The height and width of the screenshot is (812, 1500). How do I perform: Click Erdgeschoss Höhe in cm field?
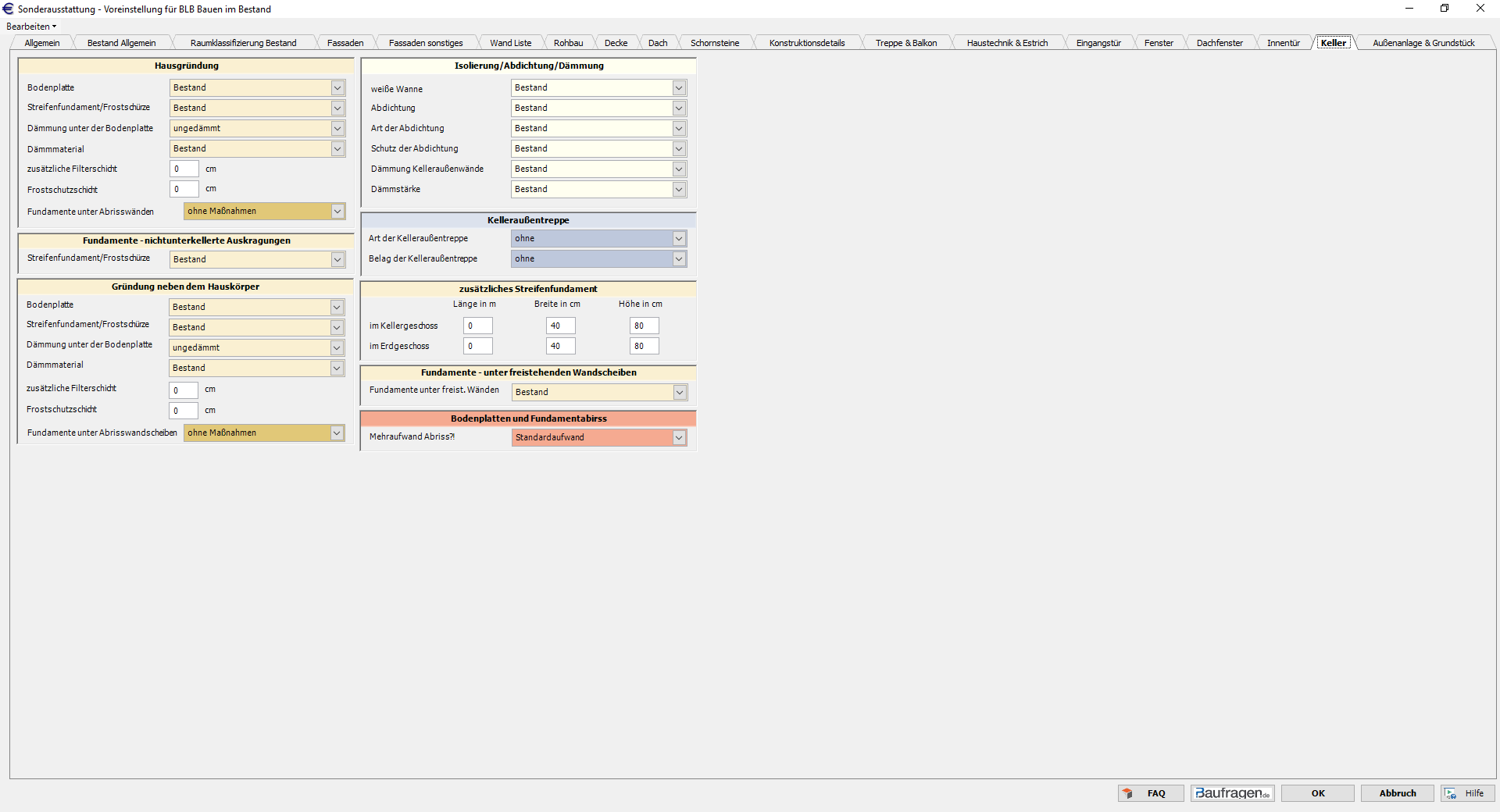point(644,347)
